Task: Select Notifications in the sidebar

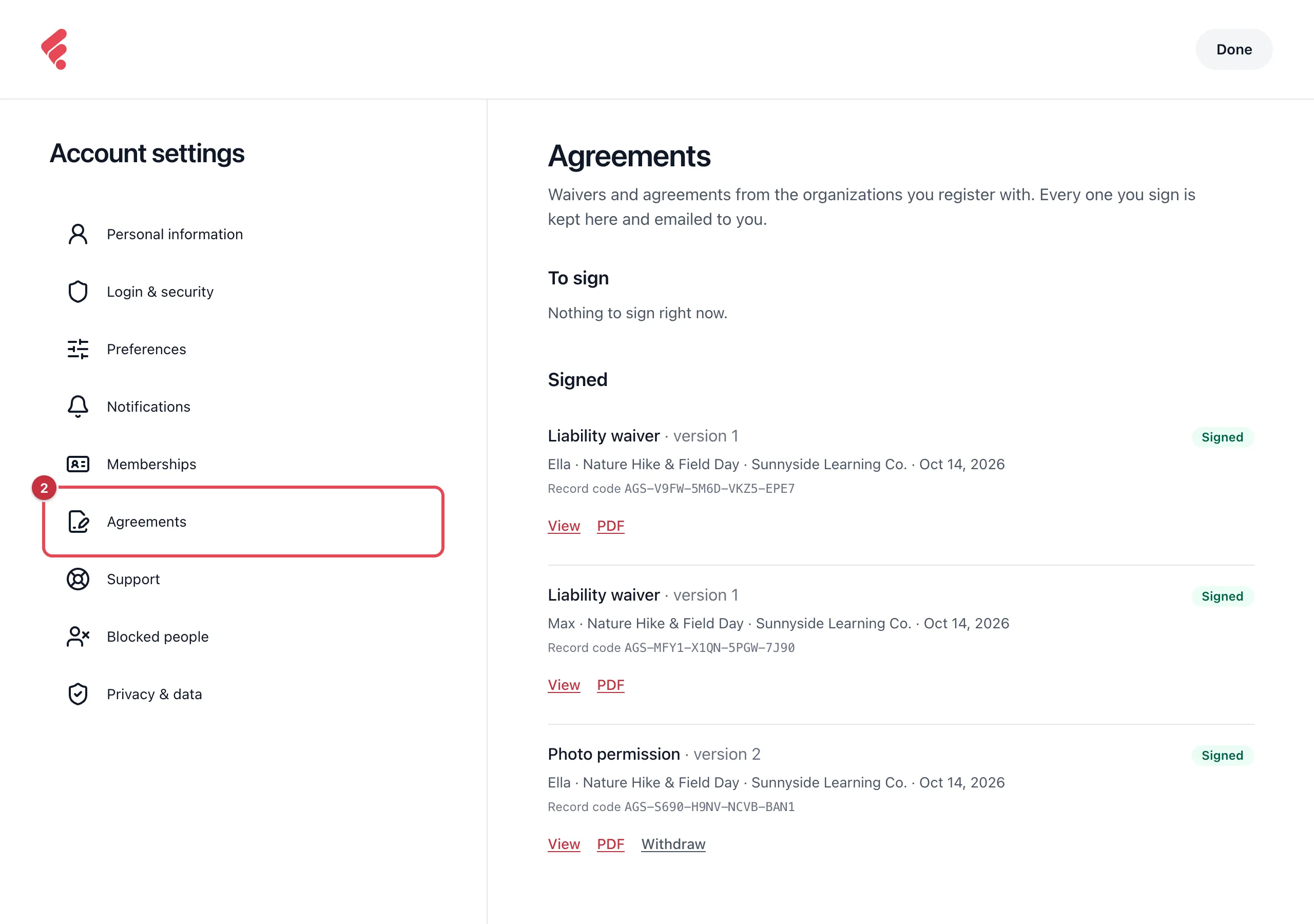Action: click(243, 407)
